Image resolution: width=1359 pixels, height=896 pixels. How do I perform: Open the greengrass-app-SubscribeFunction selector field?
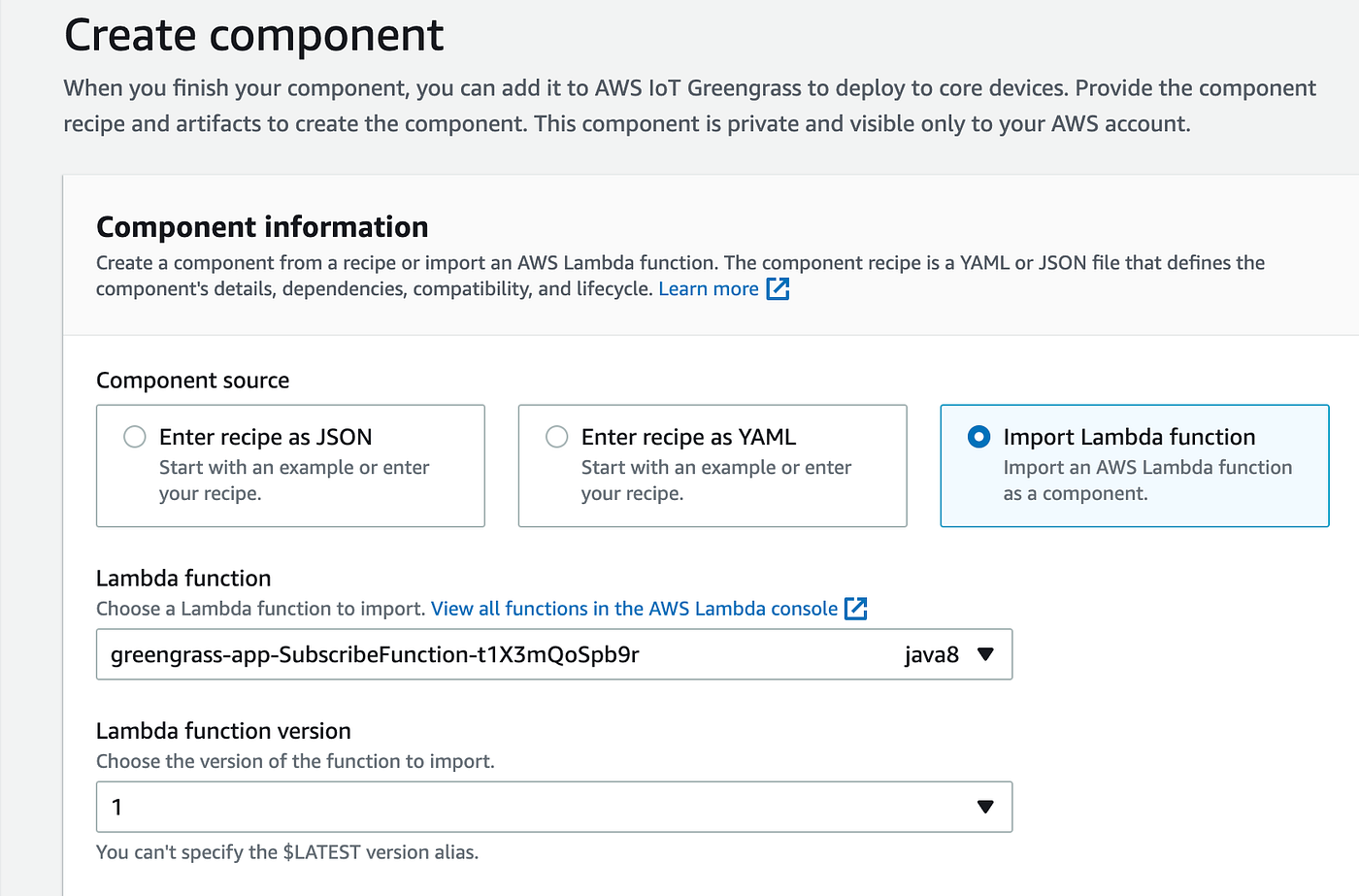[x=485, y=654]
